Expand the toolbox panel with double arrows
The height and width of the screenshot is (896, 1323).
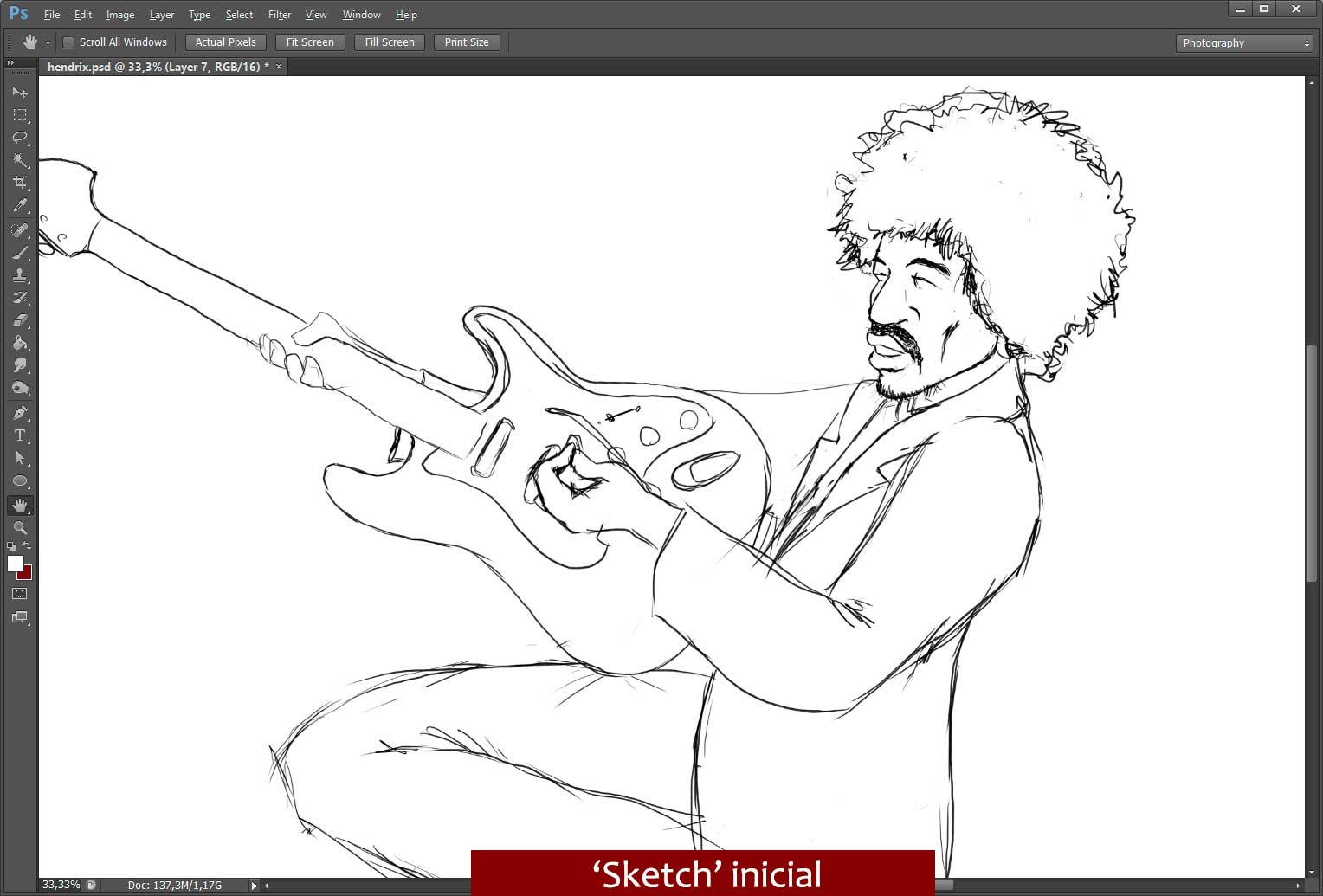tap(10, 63)
